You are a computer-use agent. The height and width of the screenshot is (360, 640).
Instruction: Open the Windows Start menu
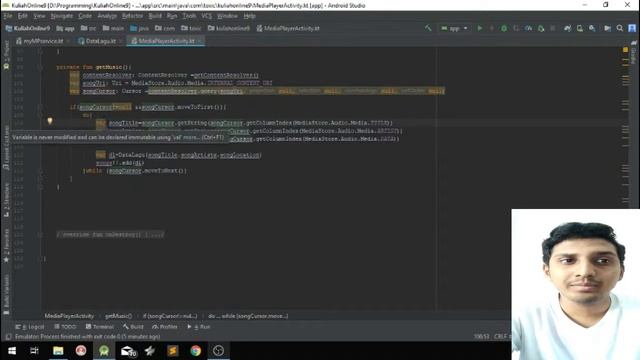pos(12,351)
